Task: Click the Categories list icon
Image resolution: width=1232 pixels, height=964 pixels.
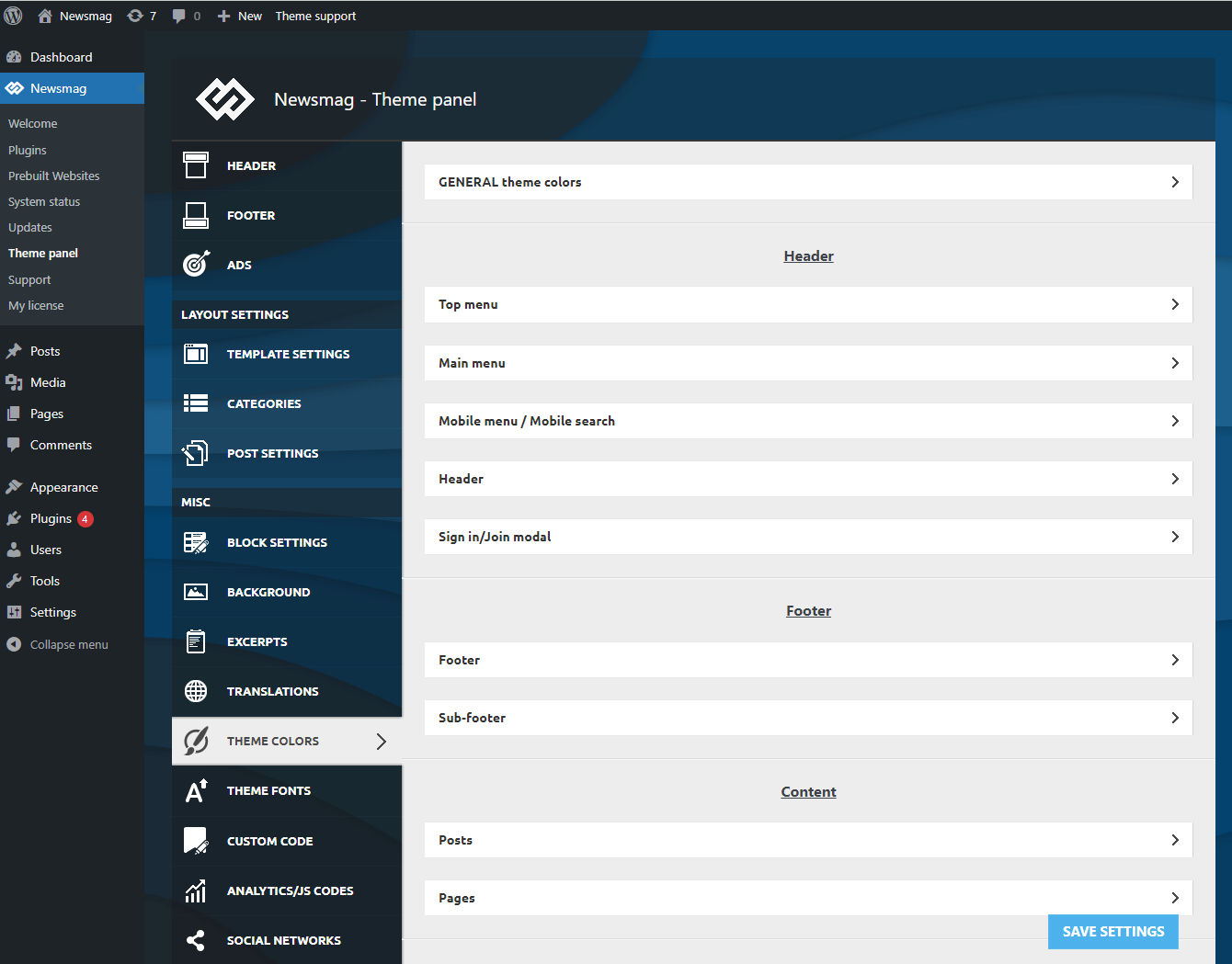Action: click(x=196, y=403)
